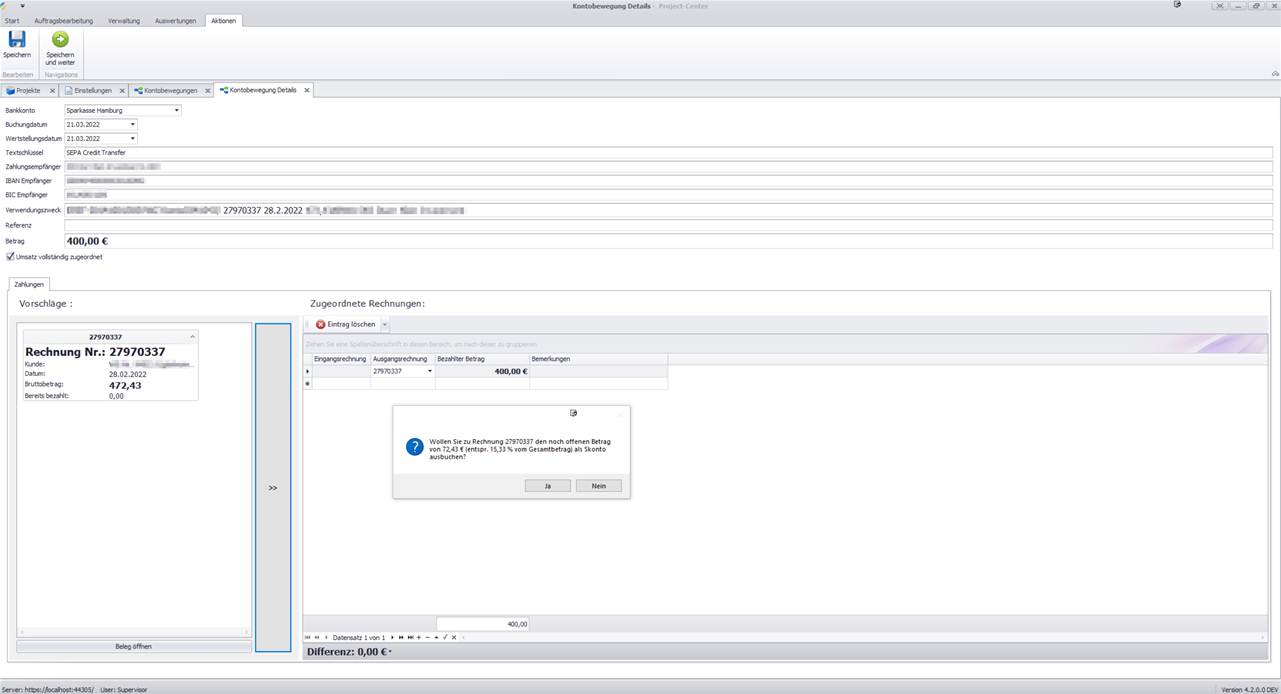Add a new record with plus icon

(419, 637)
